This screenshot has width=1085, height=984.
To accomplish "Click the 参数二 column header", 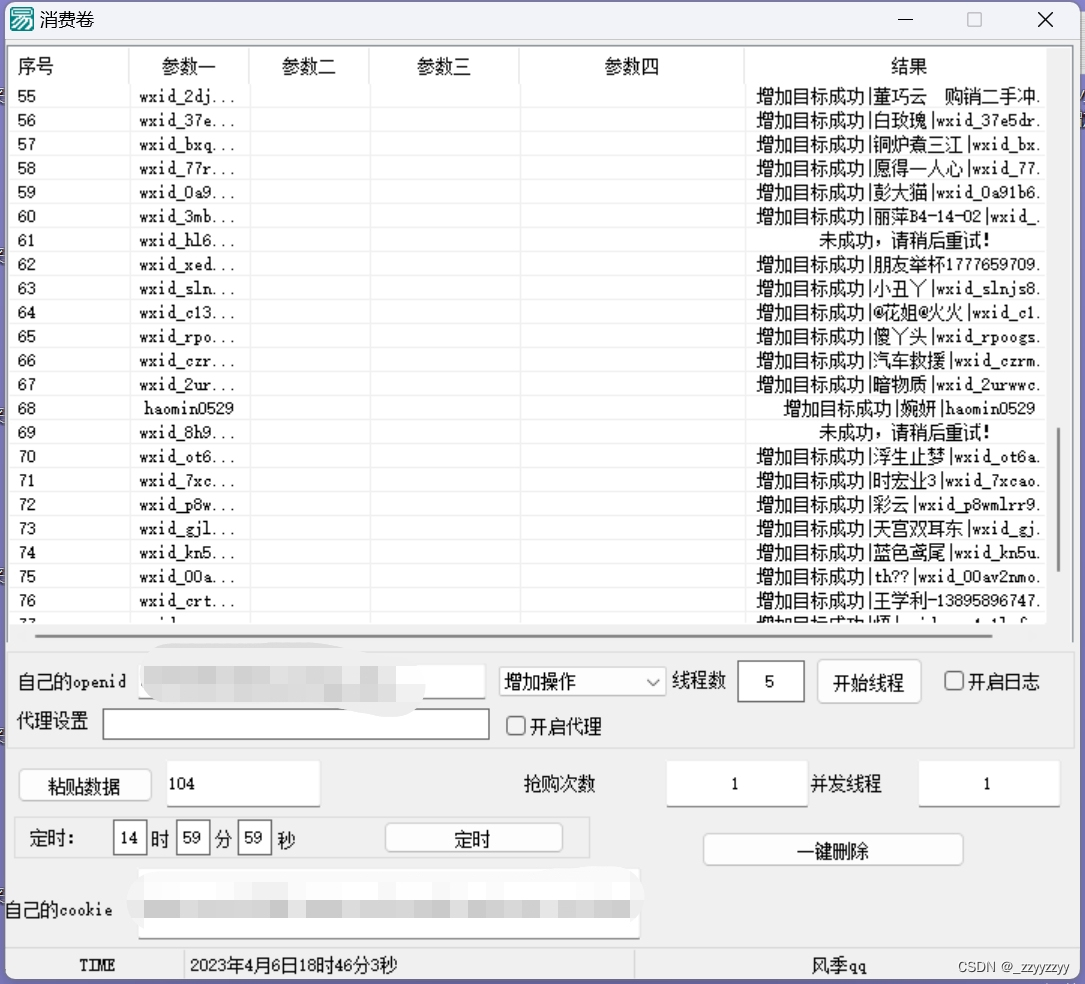I will tap(309, 66).
